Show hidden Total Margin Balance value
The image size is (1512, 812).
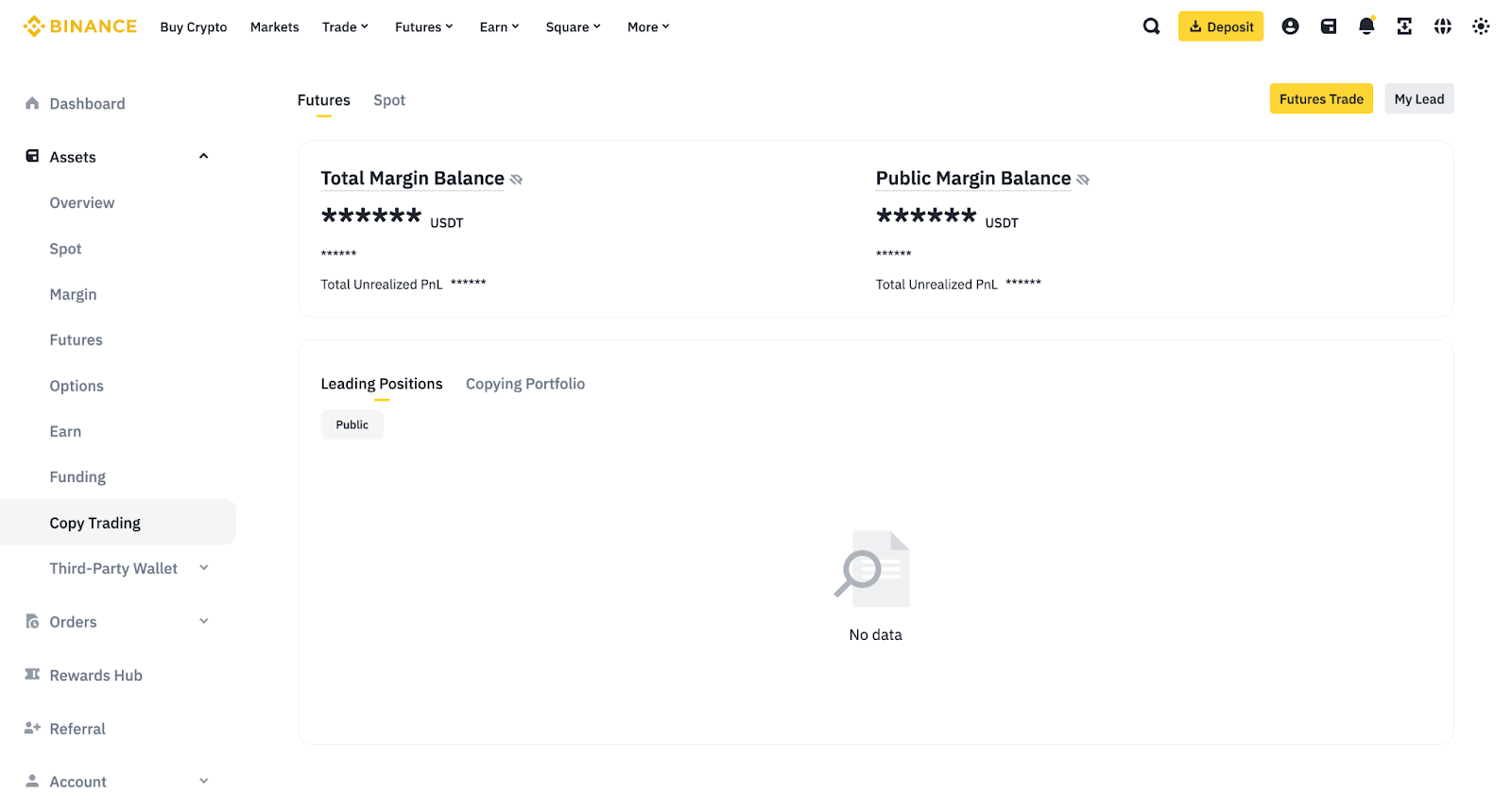(516, 180)
